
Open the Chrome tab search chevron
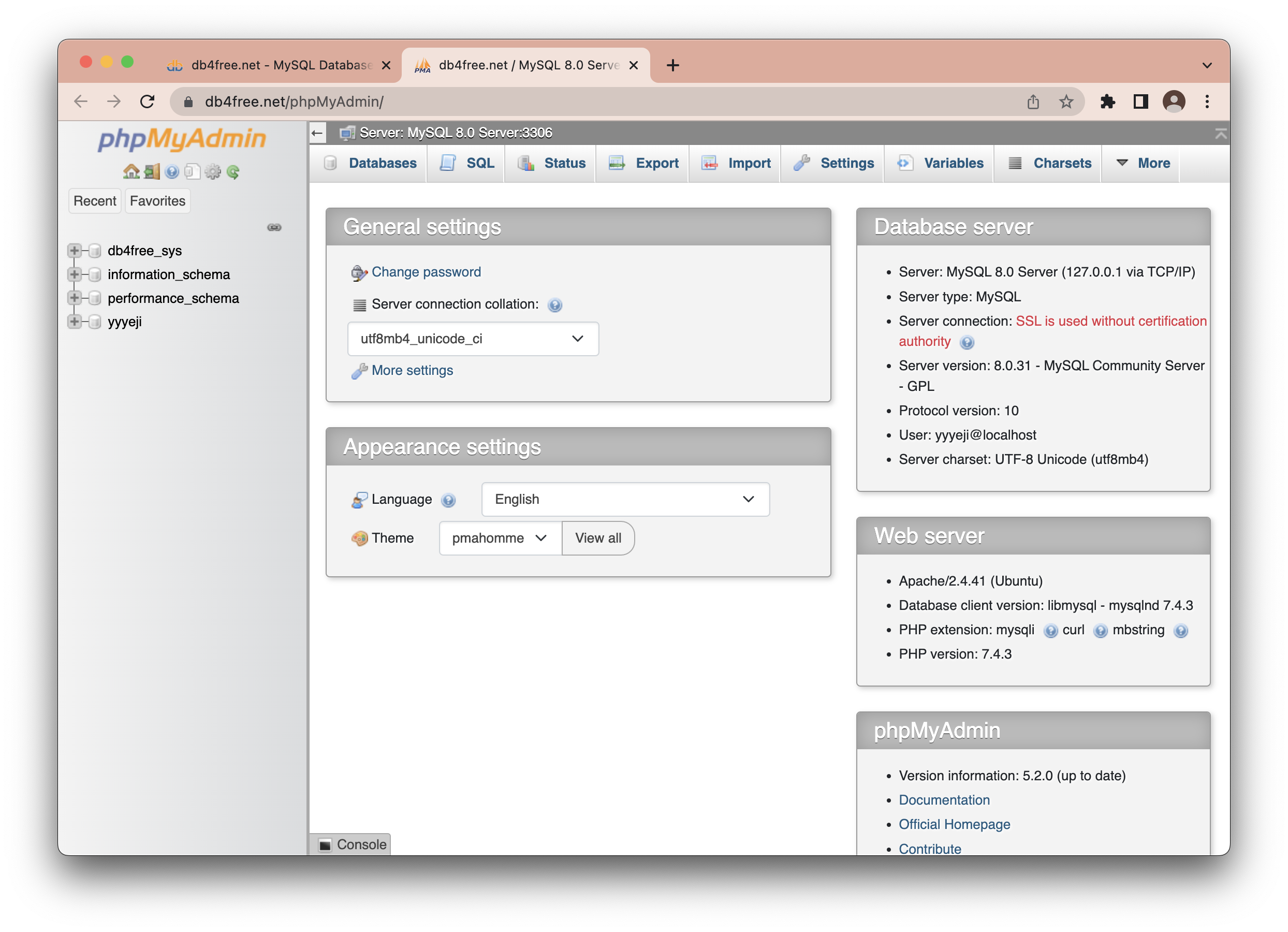point(1207,65)
